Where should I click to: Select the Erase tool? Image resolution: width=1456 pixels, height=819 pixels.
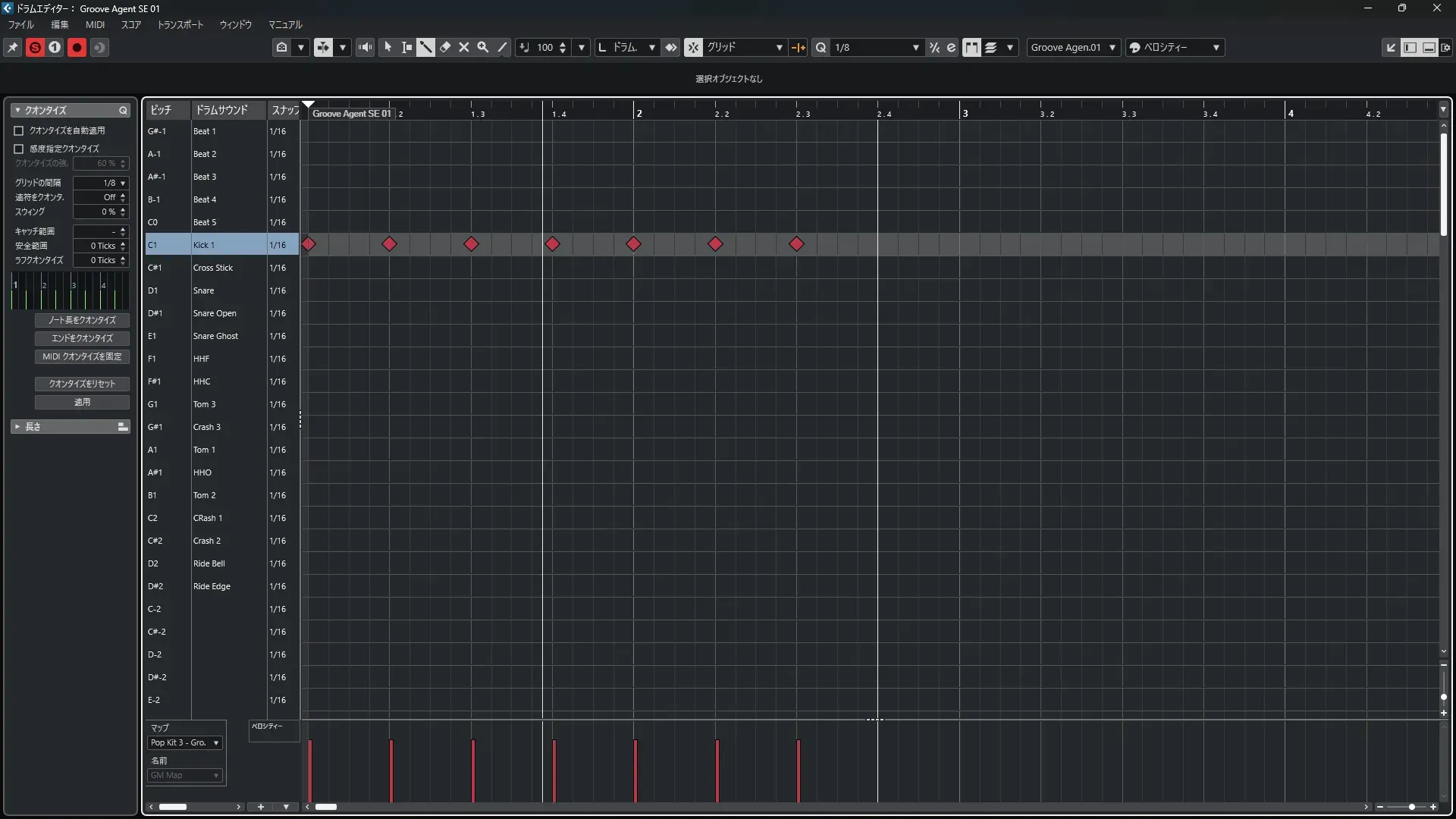pyautogui.click(x=445, y=47)
